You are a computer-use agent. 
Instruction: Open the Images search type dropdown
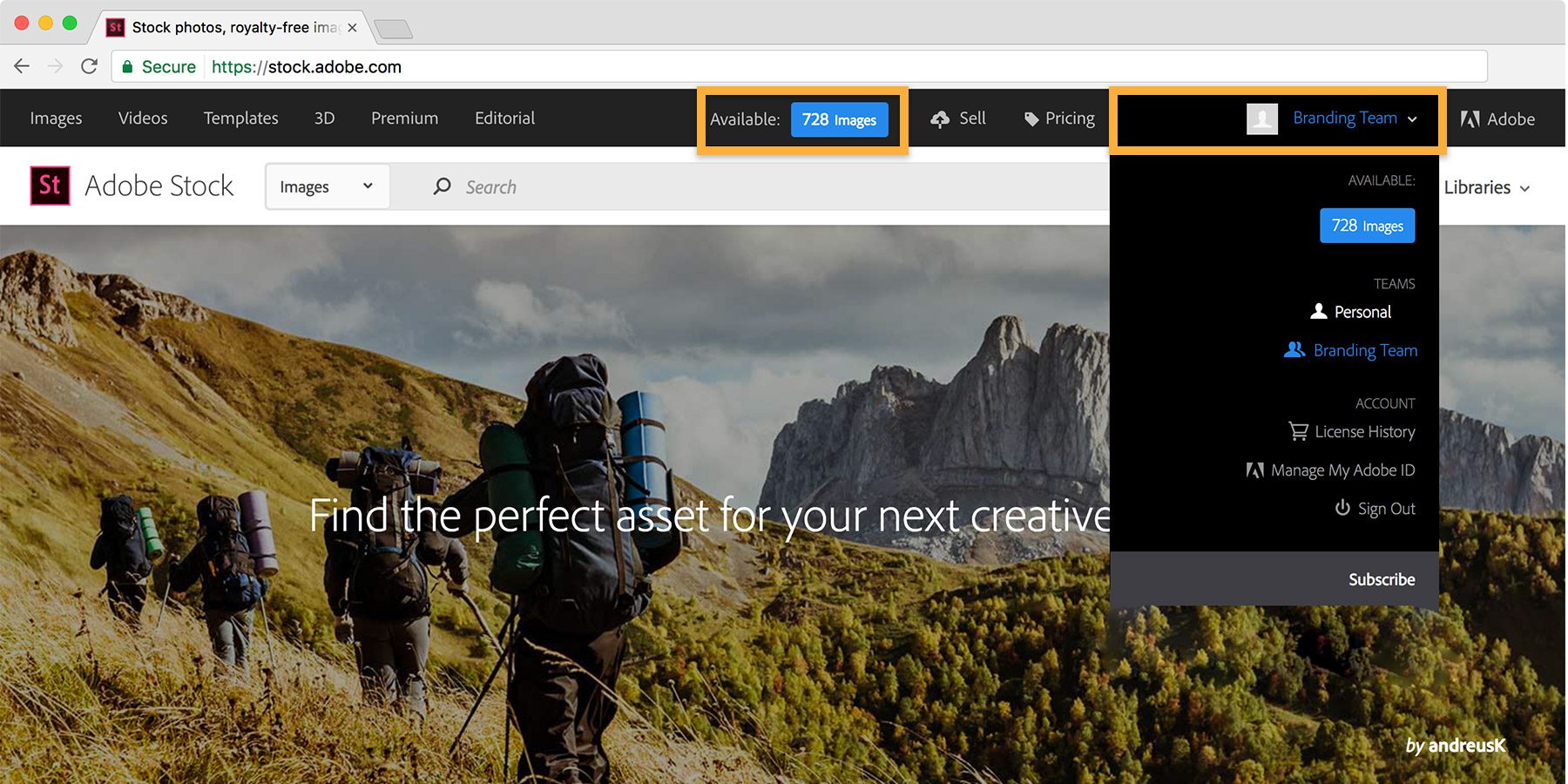[x=327, y=186]
